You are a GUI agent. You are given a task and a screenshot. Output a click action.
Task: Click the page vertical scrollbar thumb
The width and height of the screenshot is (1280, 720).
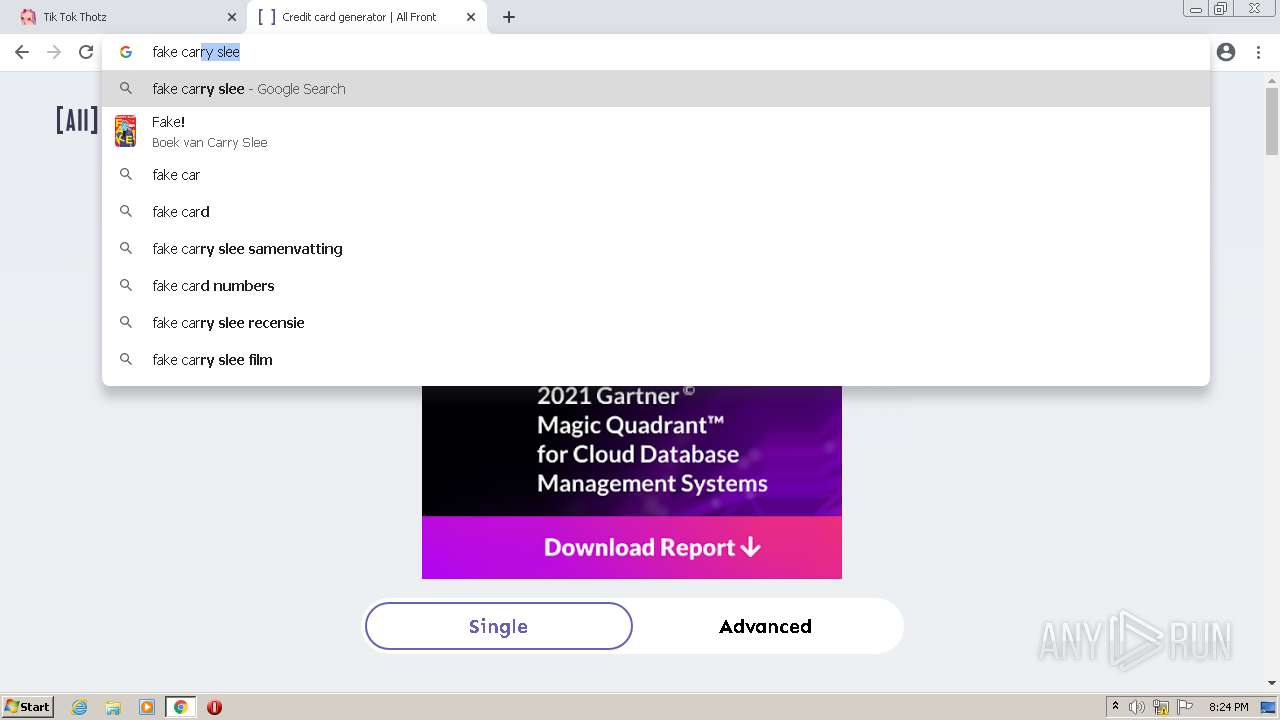(1272, 121)
